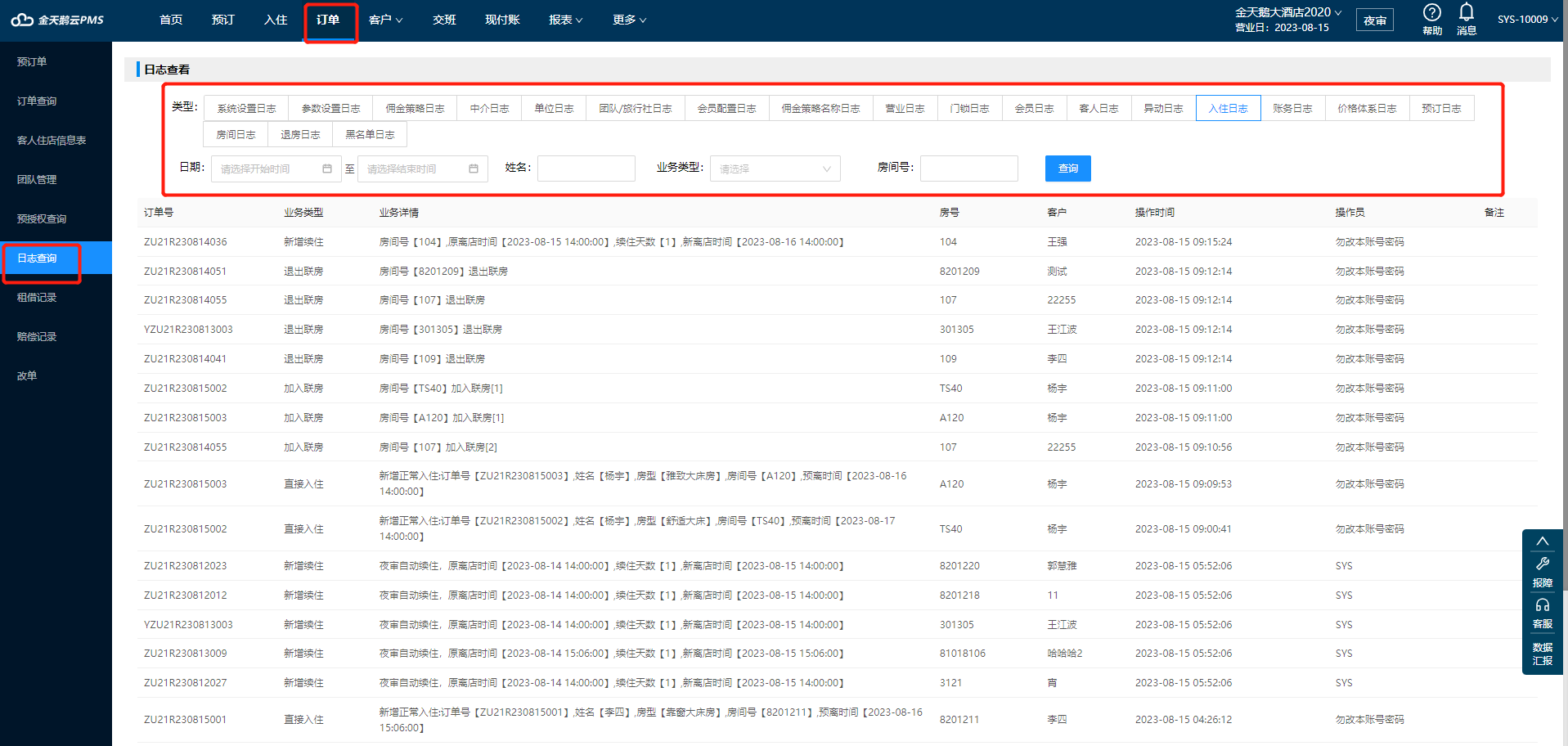Click customer name 郭慧雅

(x=1062, y=566)
